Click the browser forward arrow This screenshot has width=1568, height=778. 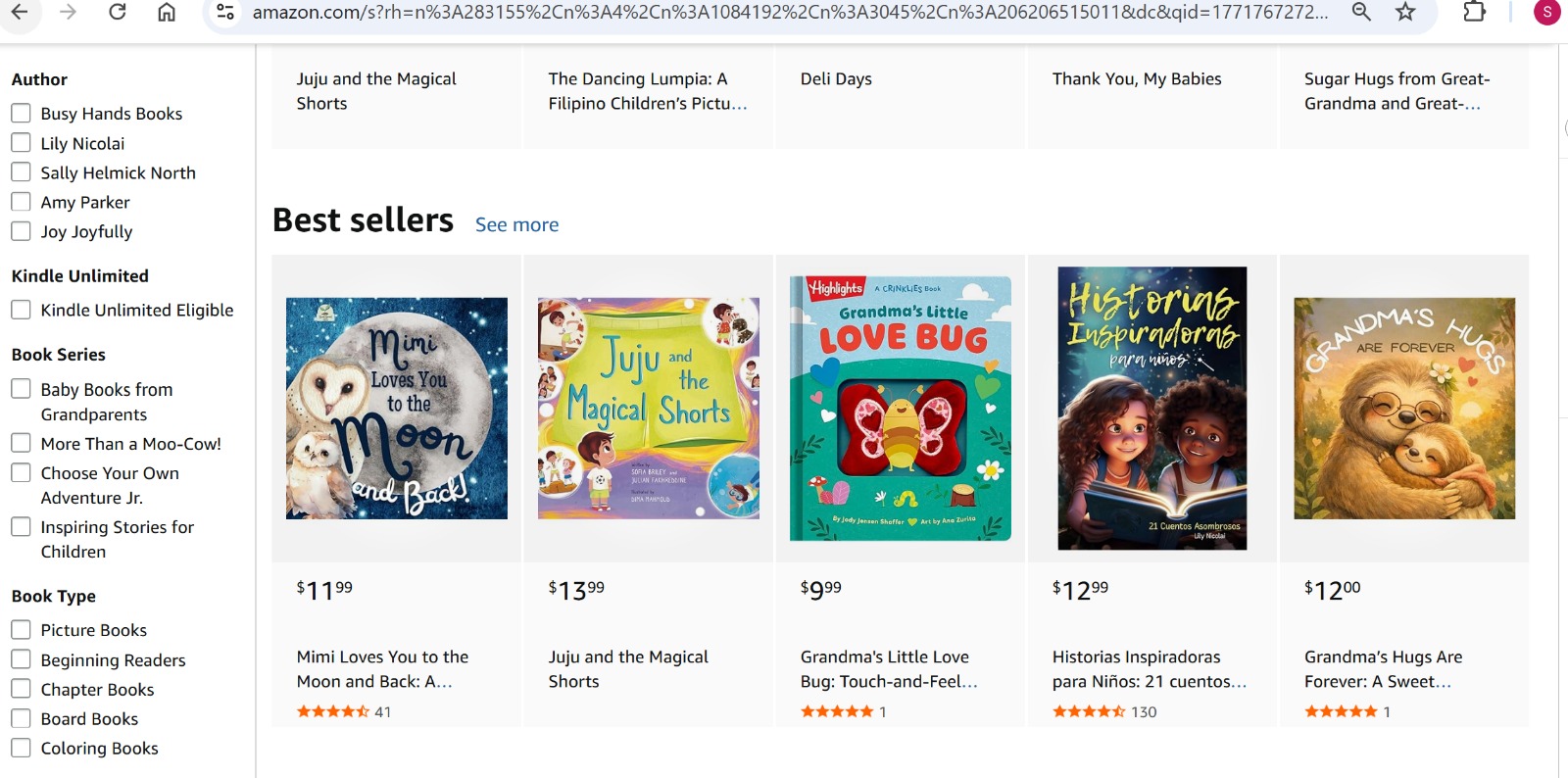(x=68, y=12)
